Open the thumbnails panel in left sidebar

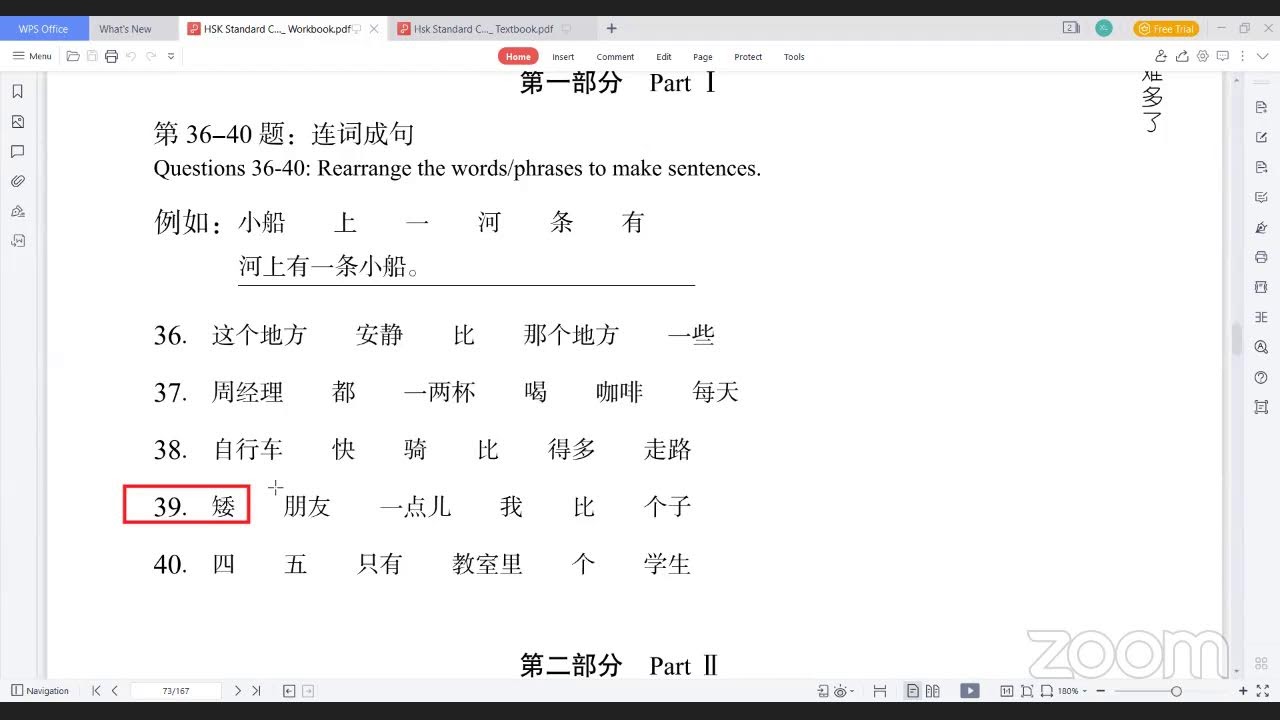click(x=17, y=121)
